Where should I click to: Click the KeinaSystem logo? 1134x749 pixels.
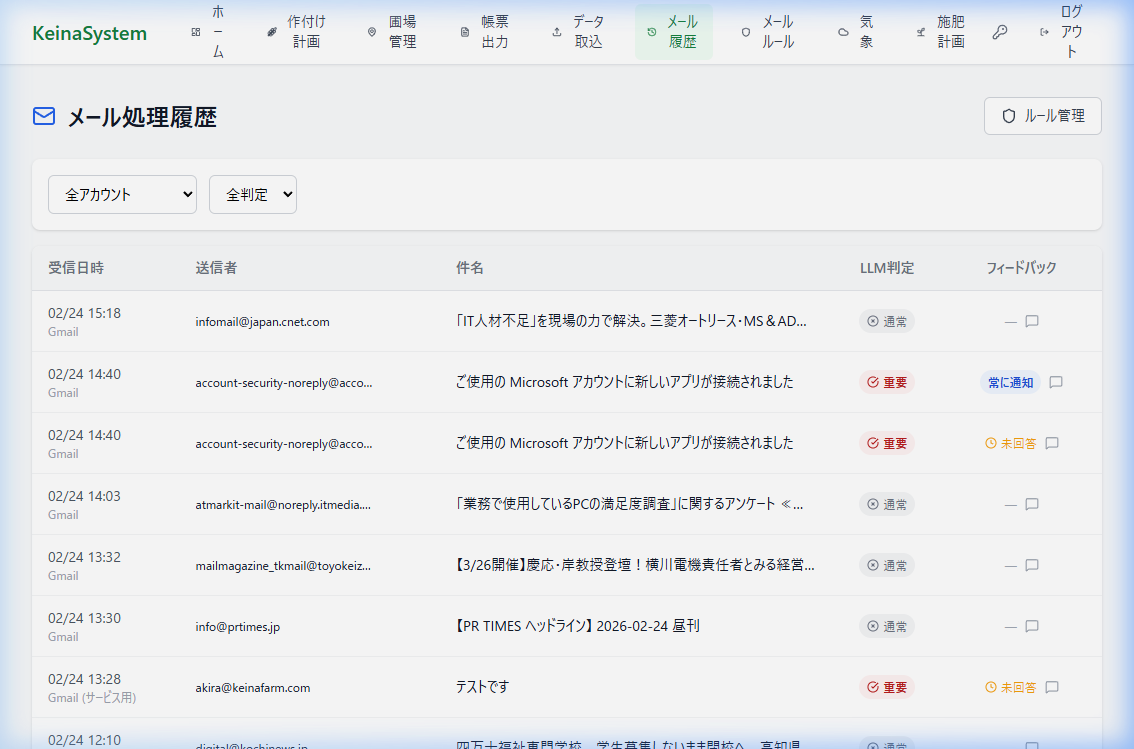click(89, 33)
